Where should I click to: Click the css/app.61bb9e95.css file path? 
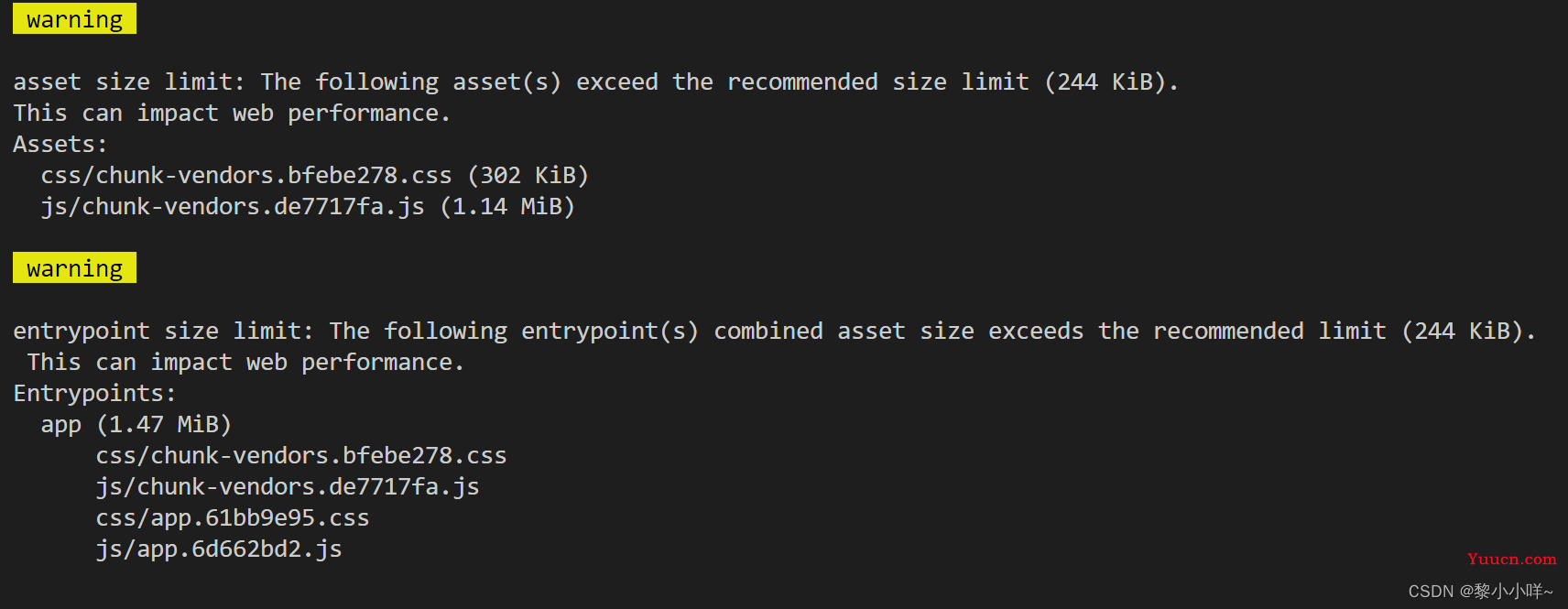click(233, 517)
